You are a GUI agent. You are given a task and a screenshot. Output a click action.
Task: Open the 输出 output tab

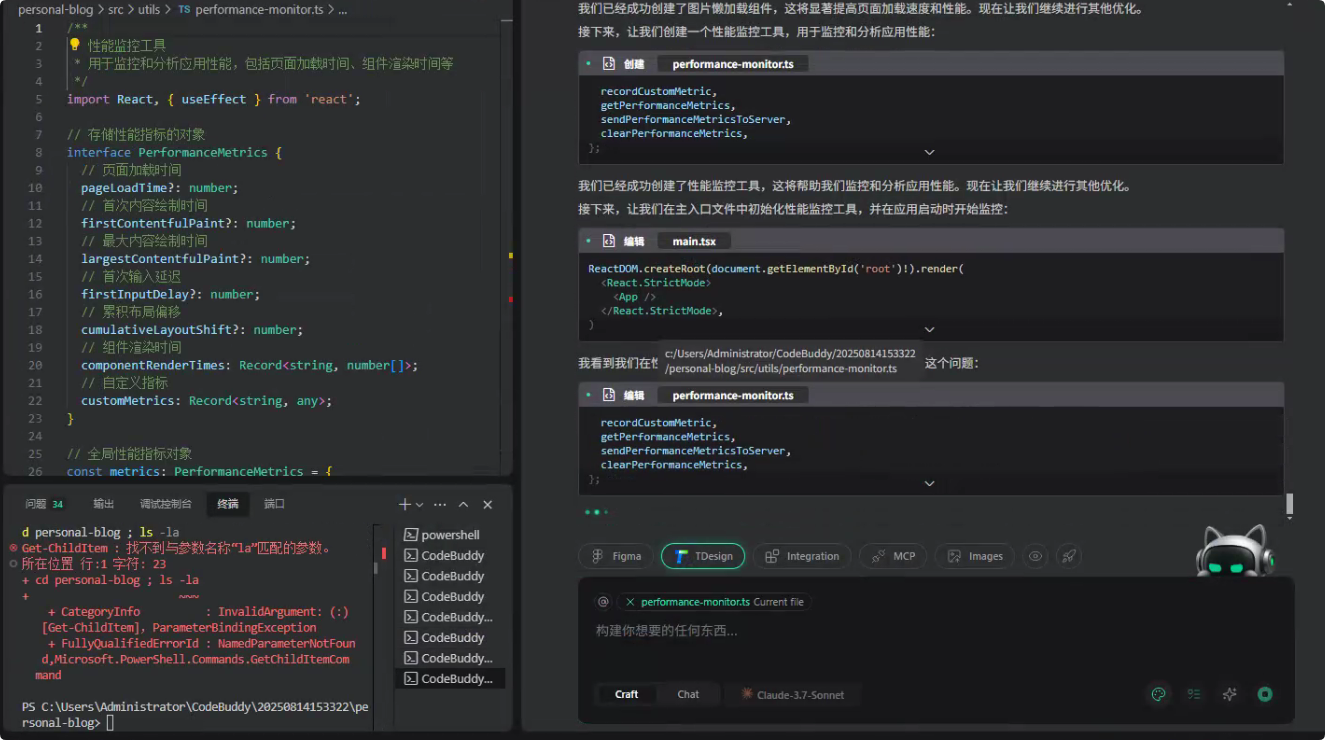point(104,504)
